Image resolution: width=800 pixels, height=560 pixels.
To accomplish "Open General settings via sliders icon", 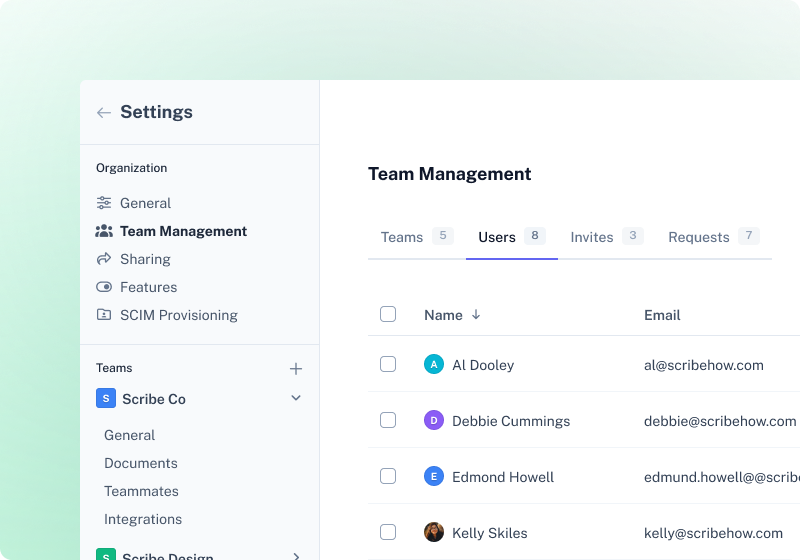I will pyautogui.click(x=104, y=203).
